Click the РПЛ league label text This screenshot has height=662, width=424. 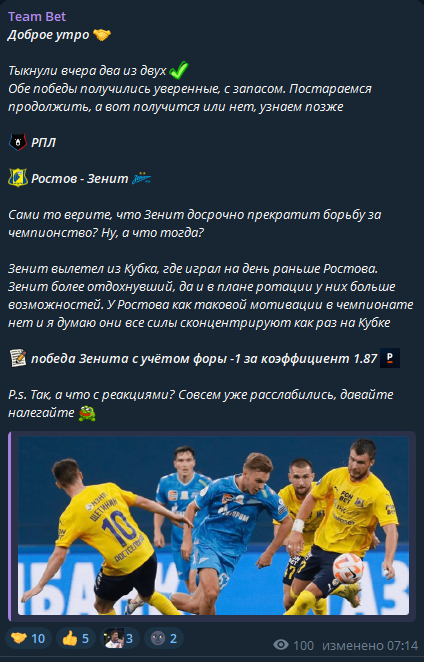tap(43, 143)
